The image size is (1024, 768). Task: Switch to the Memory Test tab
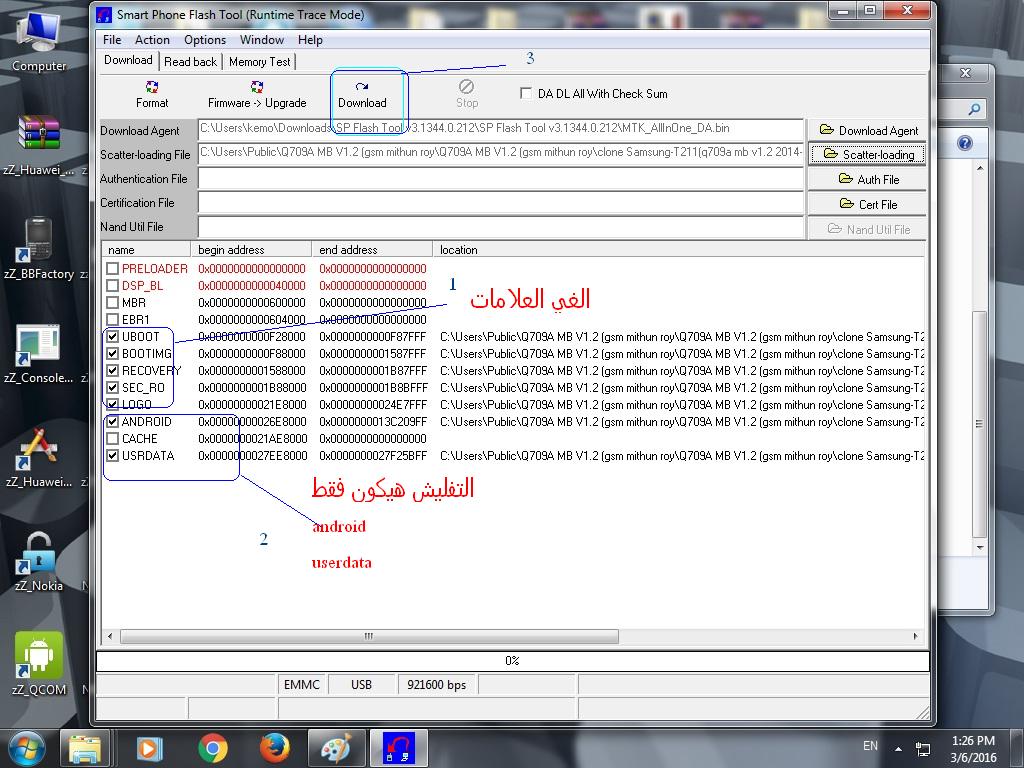pos(259,61)
